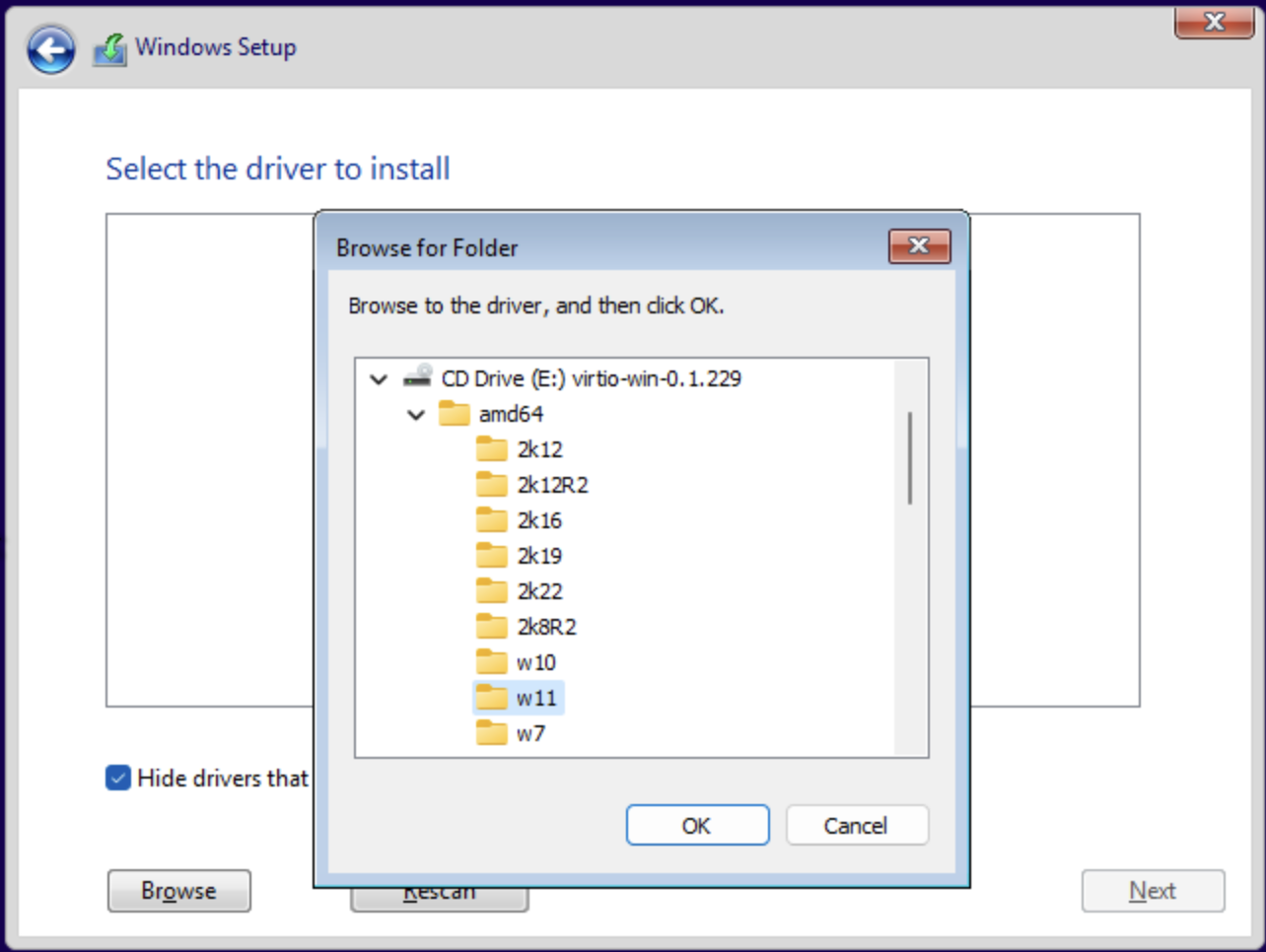Click the folder tree vertical scrollbar
The image size is (1266, 952).
tap(909, 458)
